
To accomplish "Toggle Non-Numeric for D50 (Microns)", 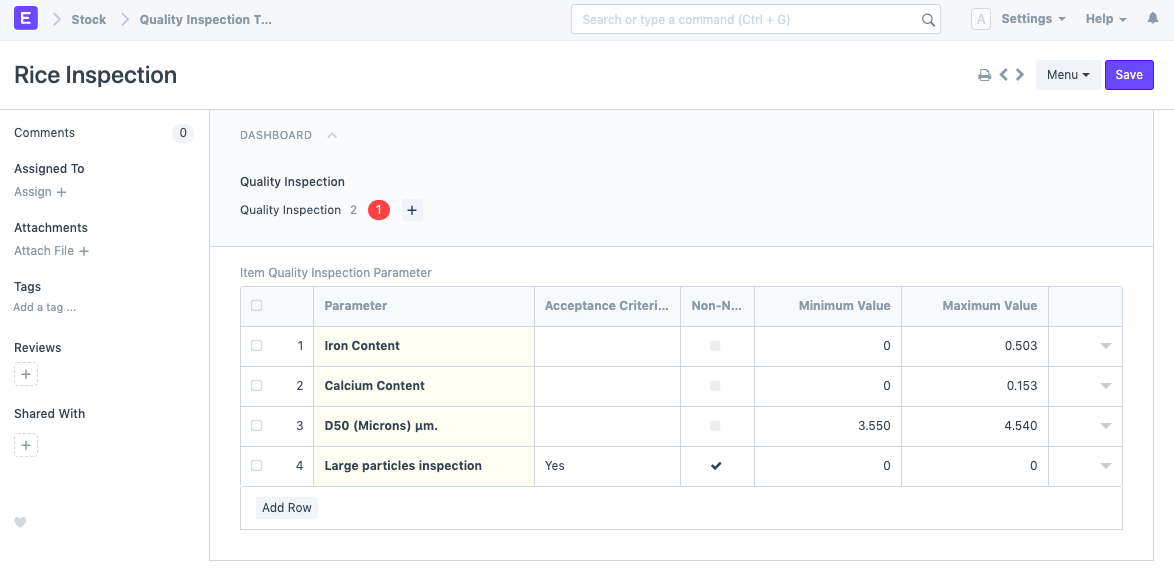I will (715, 425).
